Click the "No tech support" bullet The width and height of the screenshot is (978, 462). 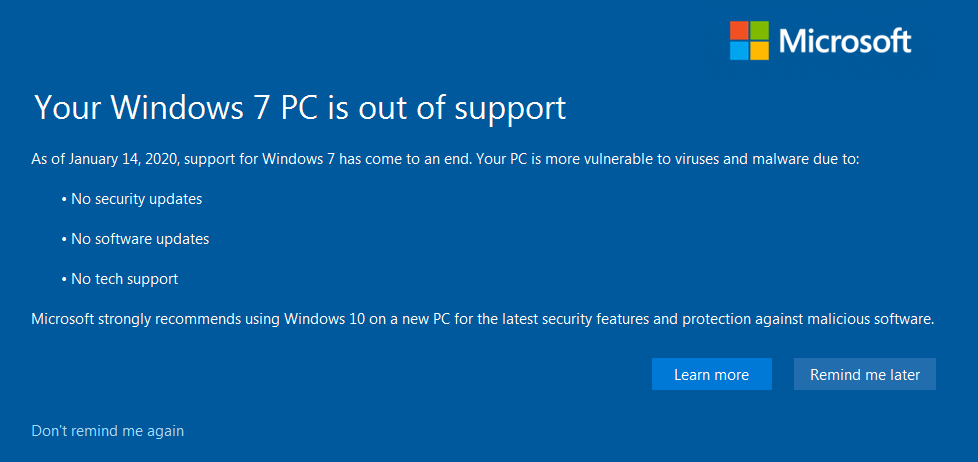coord(120,279)
